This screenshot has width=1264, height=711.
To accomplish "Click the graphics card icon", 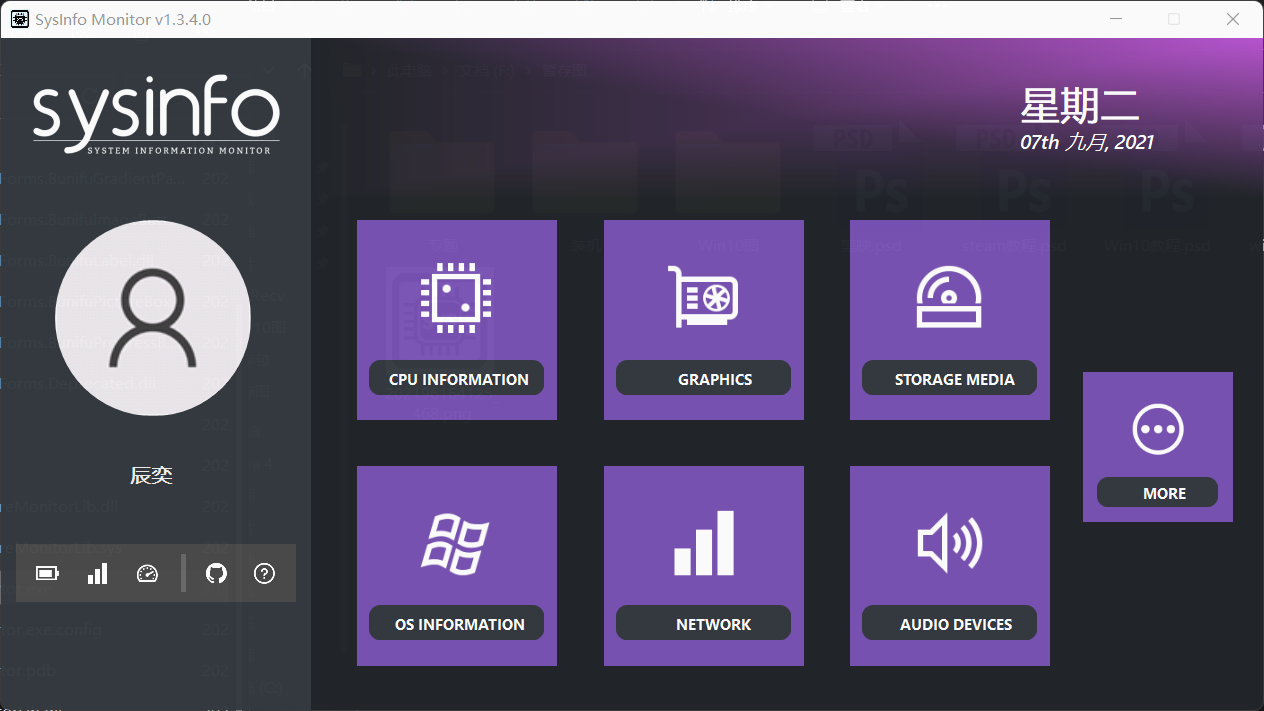I will [703, 298].
